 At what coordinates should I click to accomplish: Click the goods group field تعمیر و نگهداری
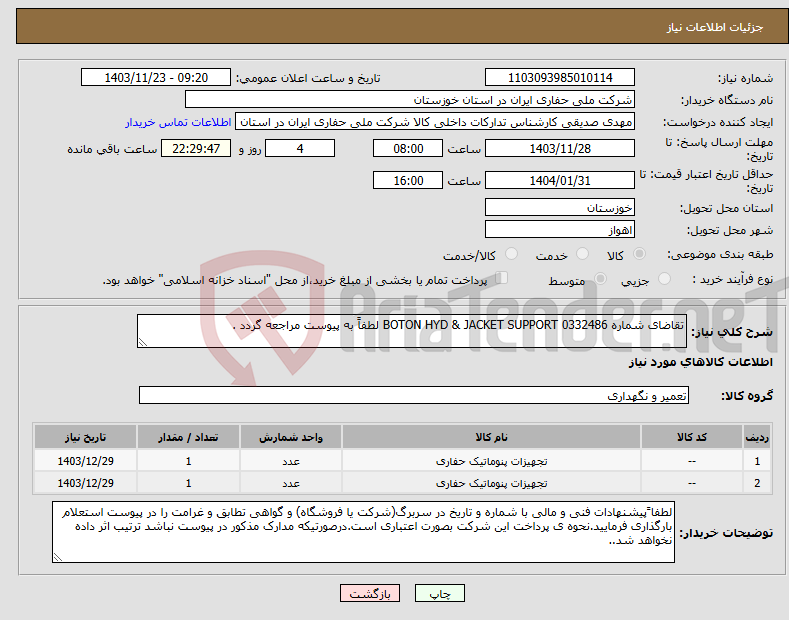click(414, 396)
